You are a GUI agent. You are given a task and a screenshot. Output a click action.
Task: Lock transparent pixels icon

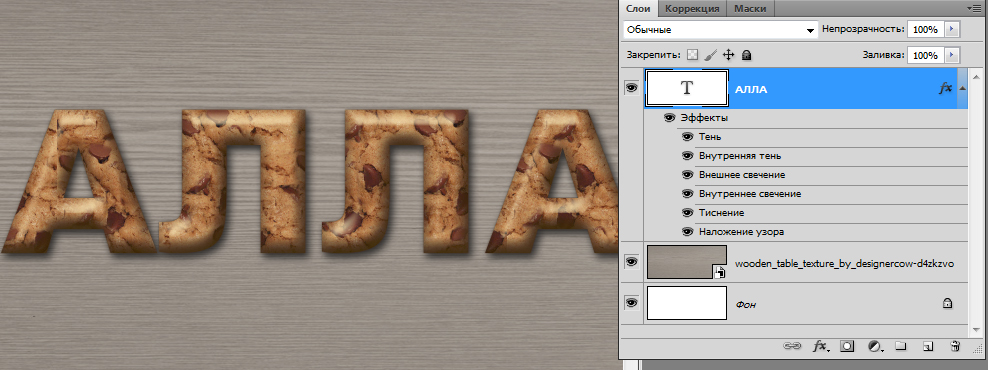pyautogui.click(x=692, y=55)
